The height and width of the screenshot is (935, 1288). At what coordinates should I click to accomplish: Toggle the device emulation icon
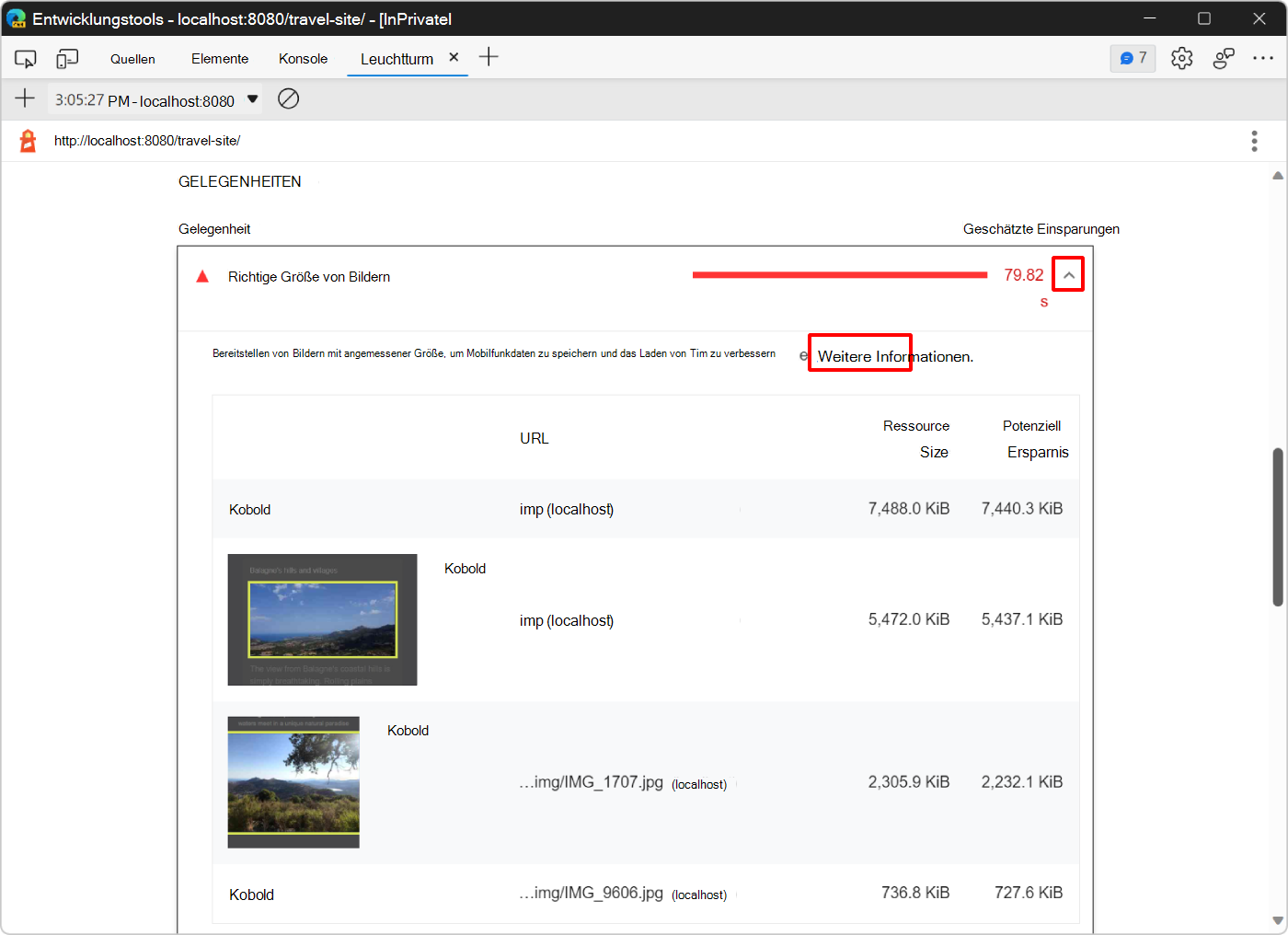pos(66,57)
